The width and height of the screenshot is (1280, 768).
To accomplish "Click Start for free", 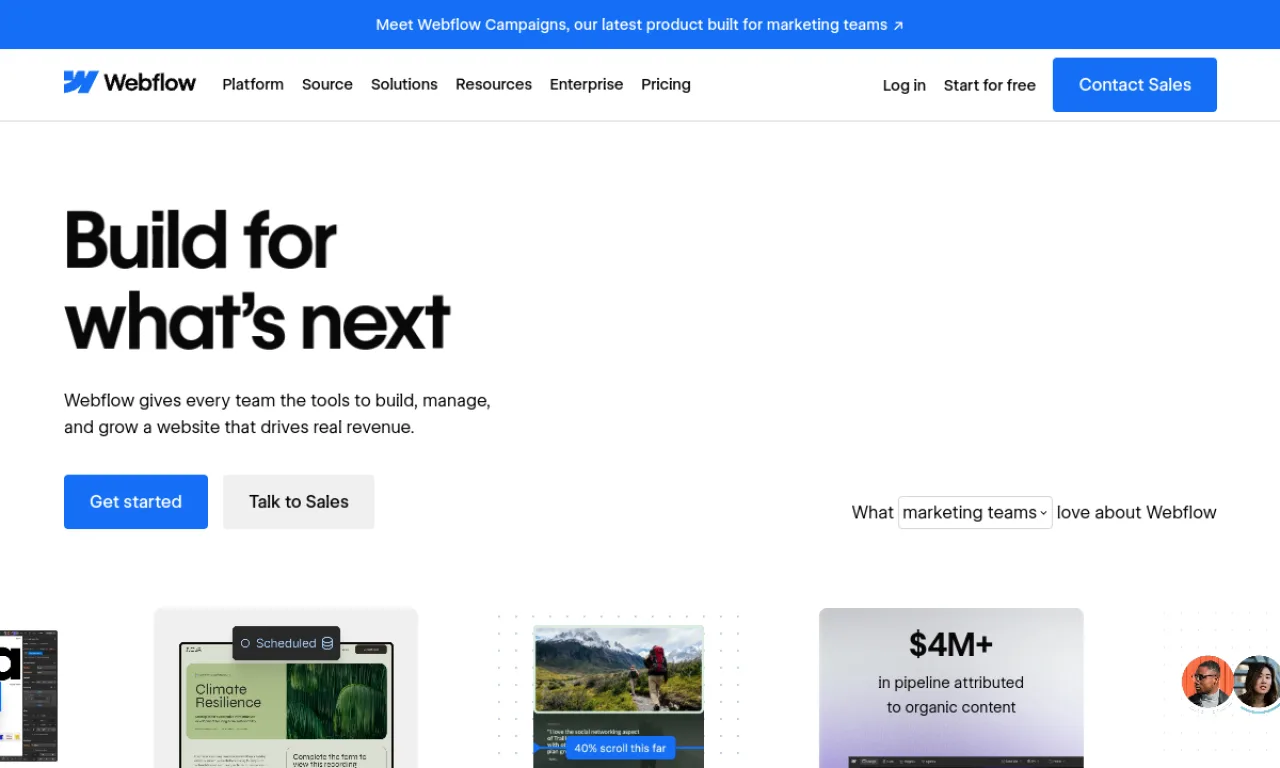I will 989,85.
